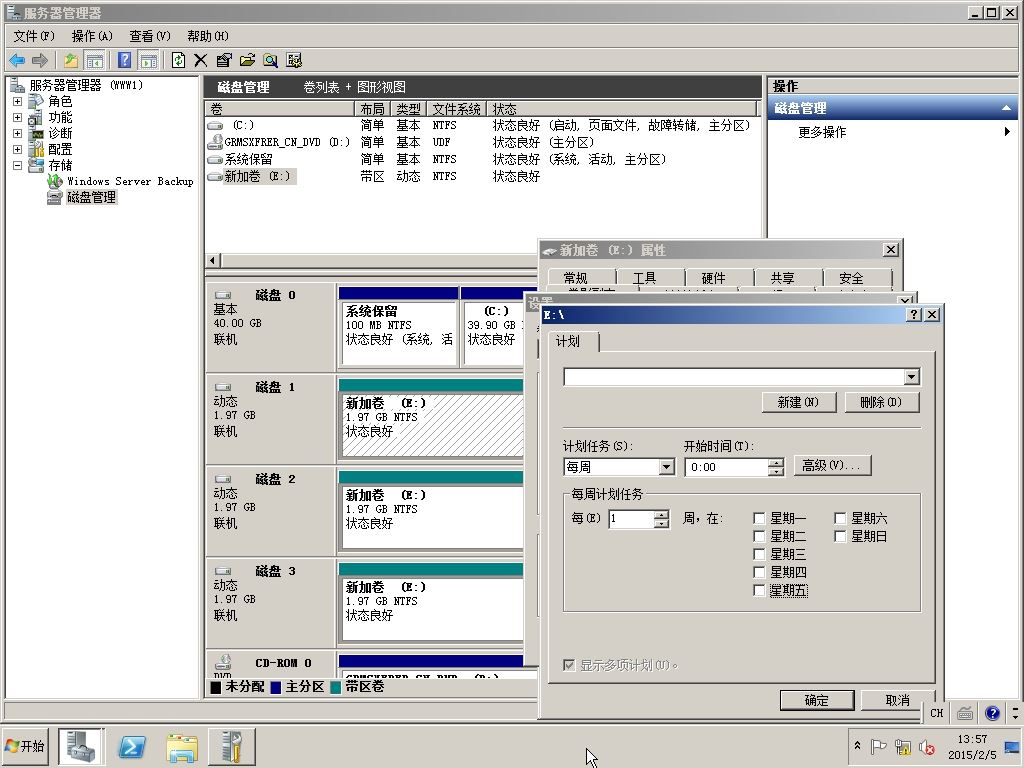
Task: Expand the 更多操作 submenu arrow
Action: 1007,132
